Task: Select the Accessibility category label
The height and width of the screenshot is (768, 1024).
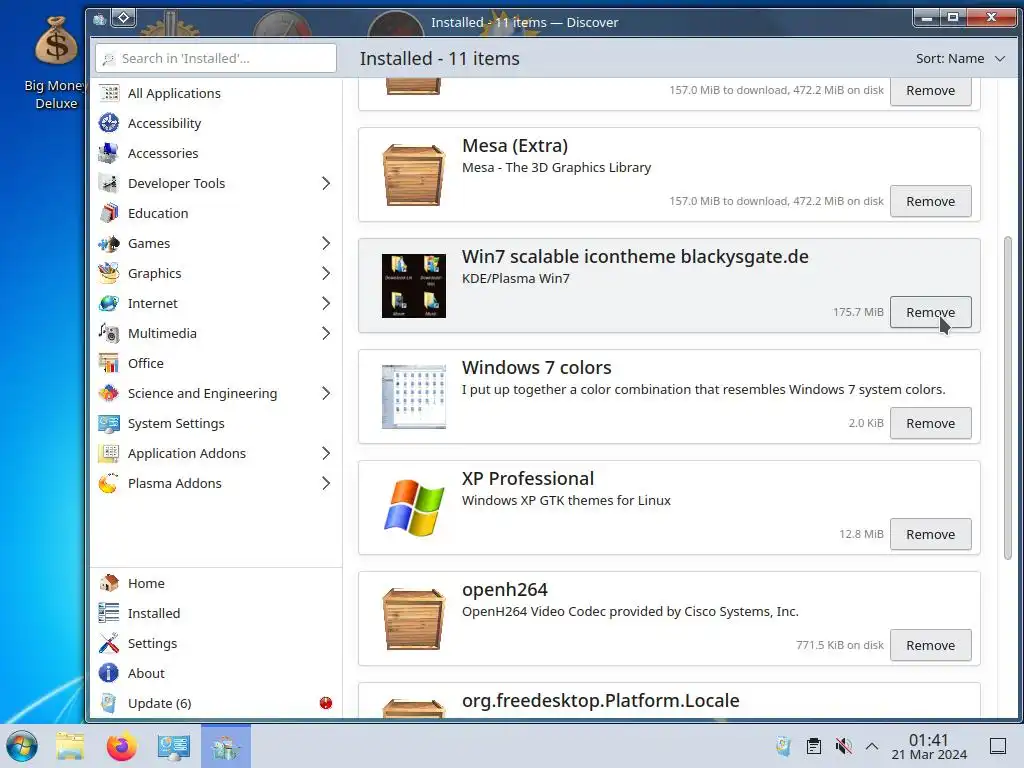Action: 165,123
